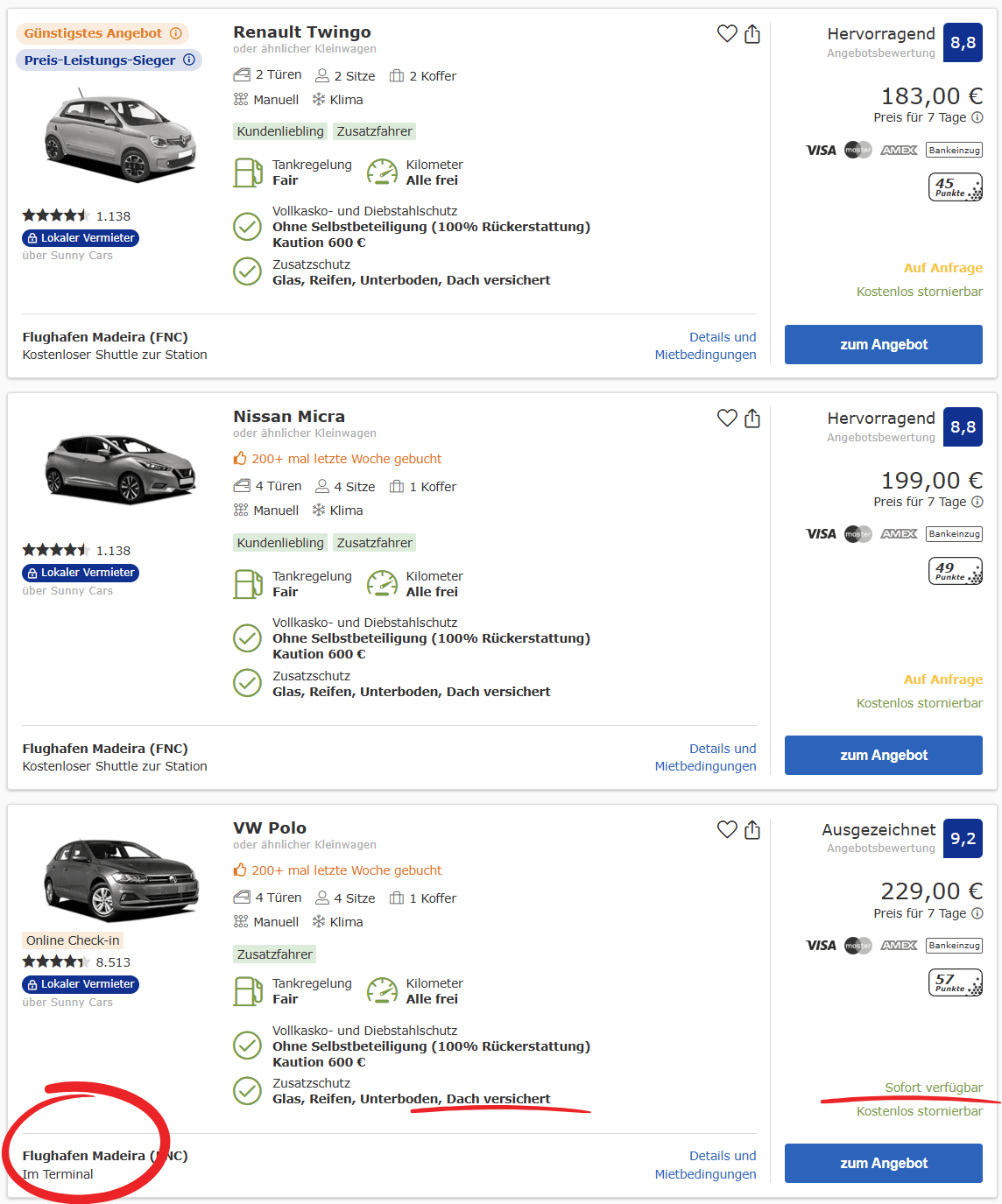Click the Renault Twingo car image
Screen dimensions: 1002x1204
click(x=120, y=137)
